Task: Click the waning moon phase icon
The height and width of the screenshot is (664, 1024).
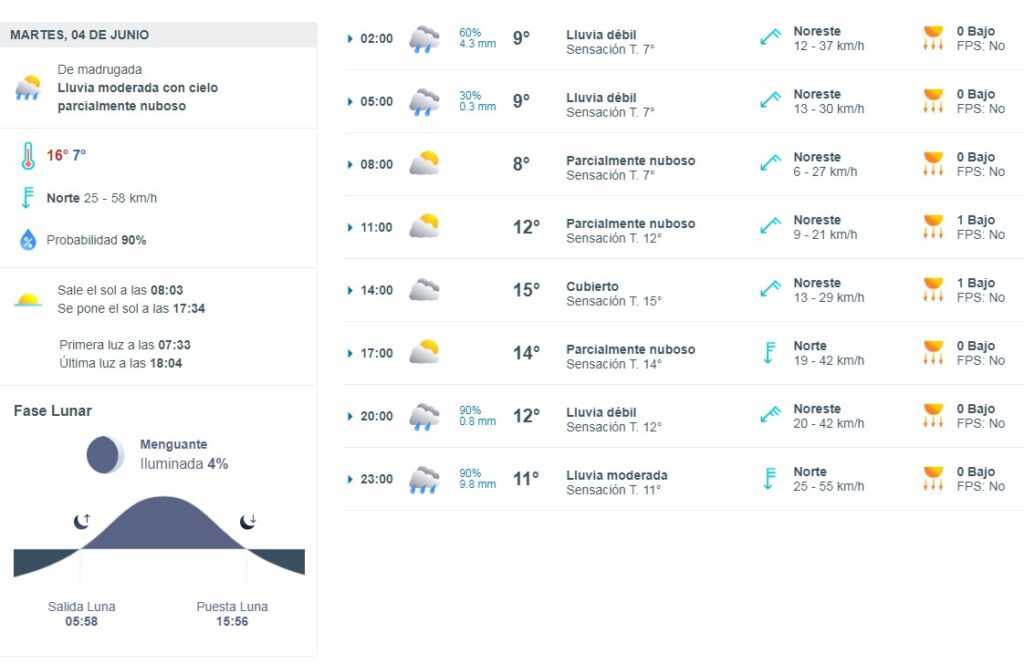Action: (x=105, y=455)
